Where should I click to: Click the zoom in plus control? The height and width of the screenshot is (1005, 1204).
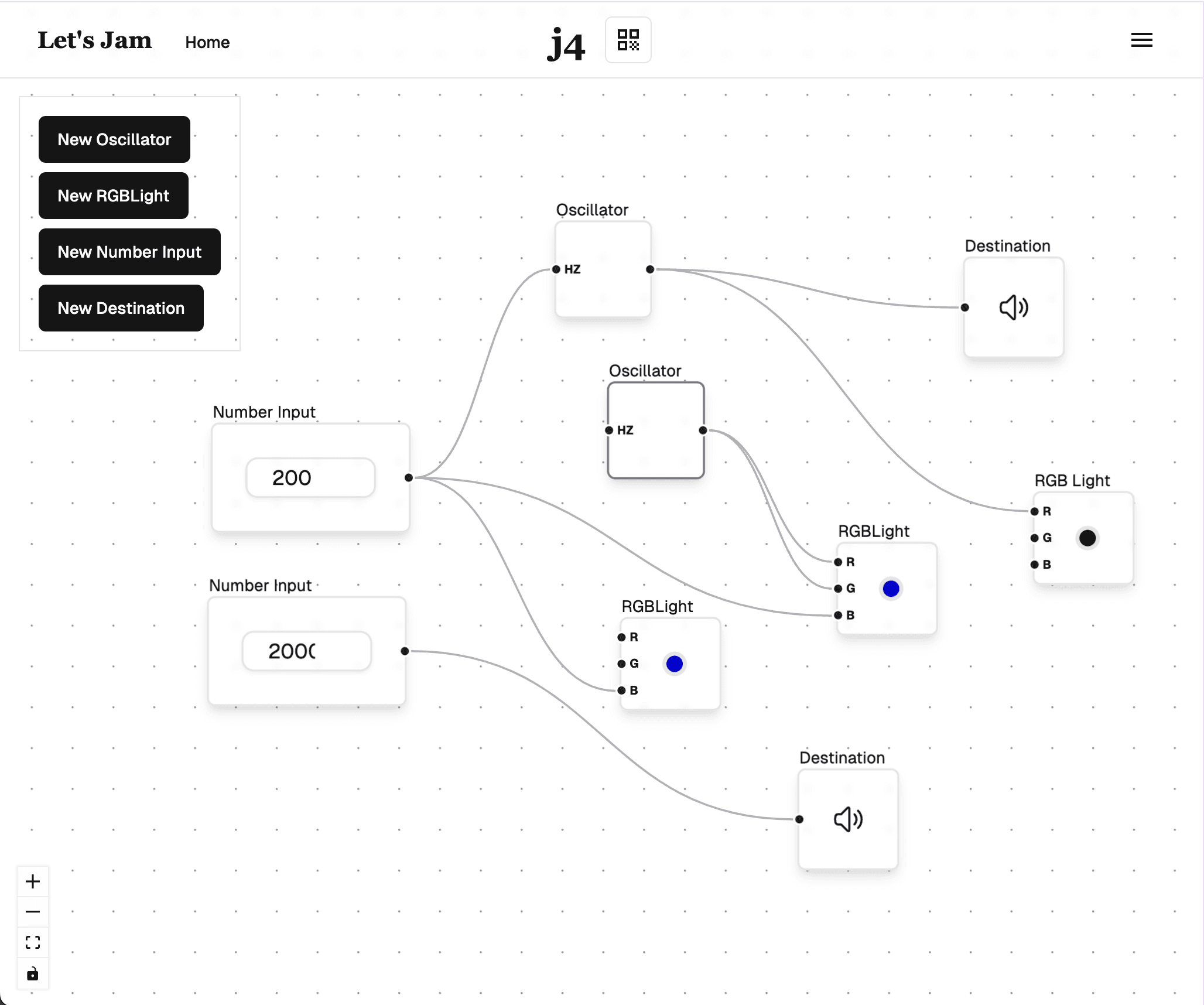33,881
